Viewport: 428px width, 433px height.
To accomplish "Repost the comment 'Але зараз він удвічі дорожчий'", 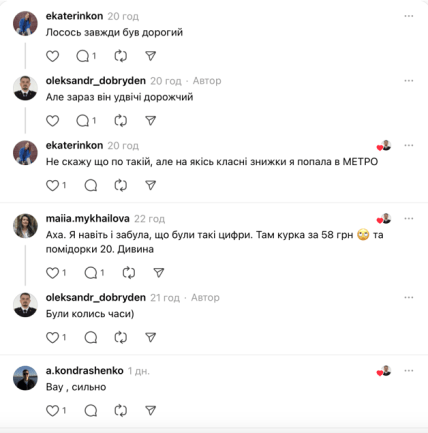I will click(120, 121).
